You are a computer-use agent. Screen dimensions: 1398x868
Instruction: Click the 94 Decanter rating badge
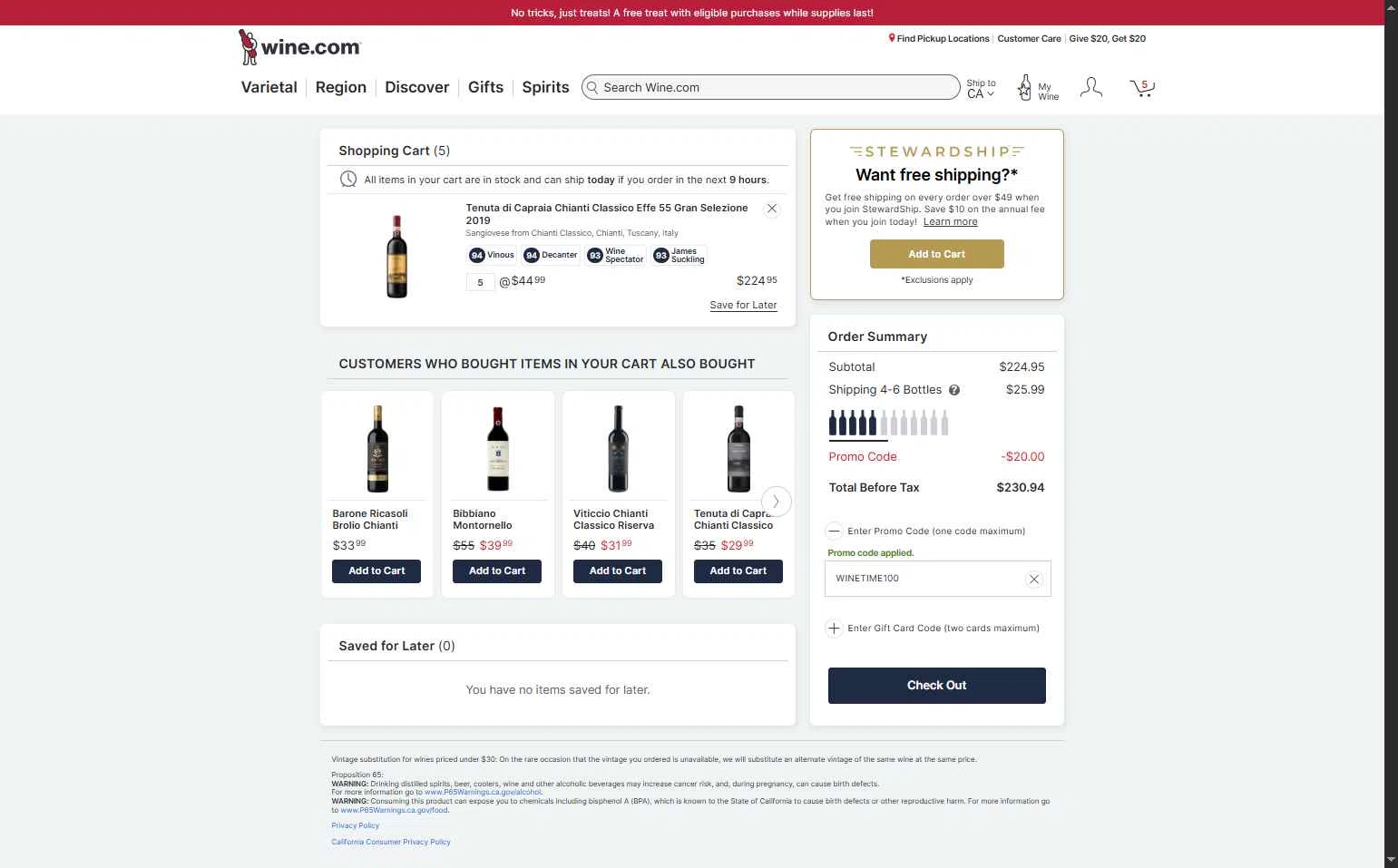[x=551, y=255]
